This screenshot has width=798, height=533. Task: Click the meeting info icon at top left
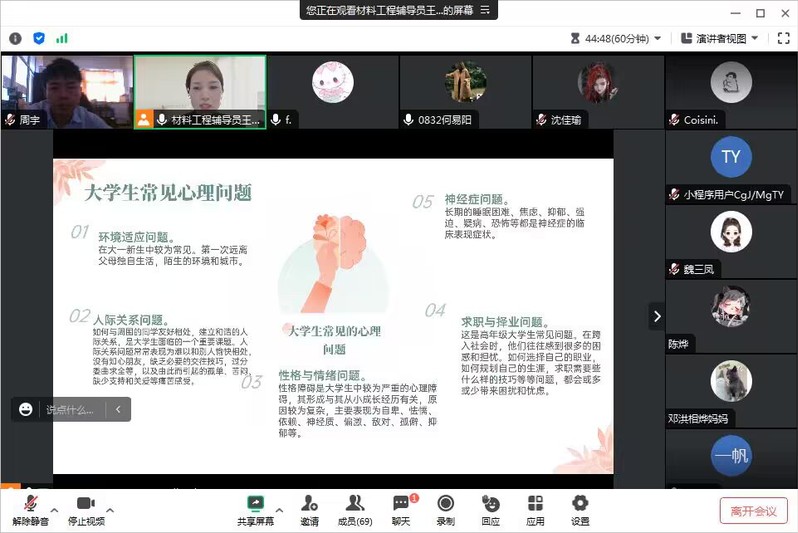coord(15,38)
